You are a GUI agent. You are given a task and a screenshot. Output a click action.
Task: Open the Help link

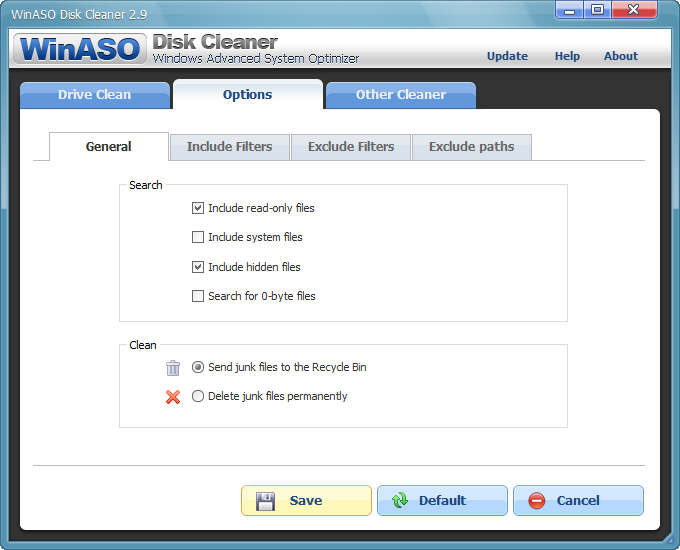point(567,56)
